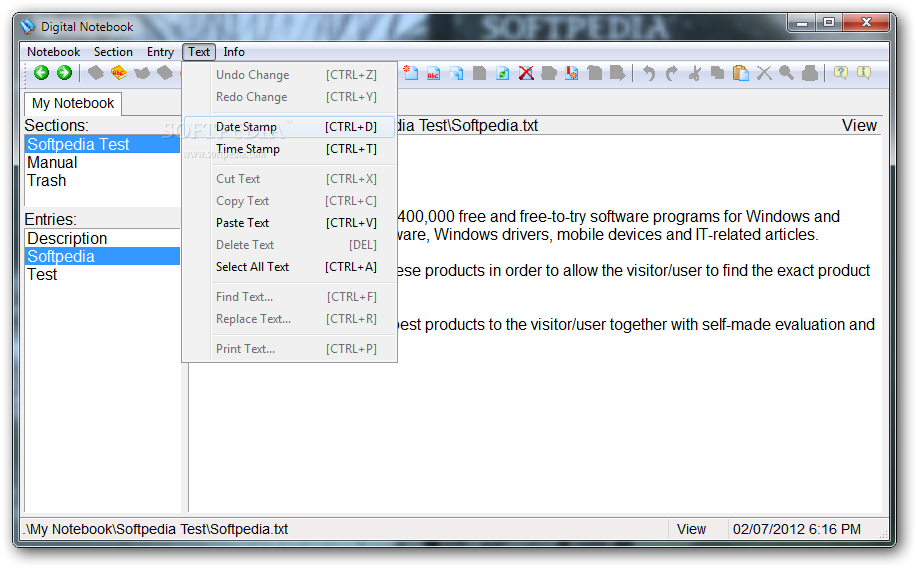917x568 pixels.
Task: Choose Select All Text in the menu
Action: click(291, 267)
